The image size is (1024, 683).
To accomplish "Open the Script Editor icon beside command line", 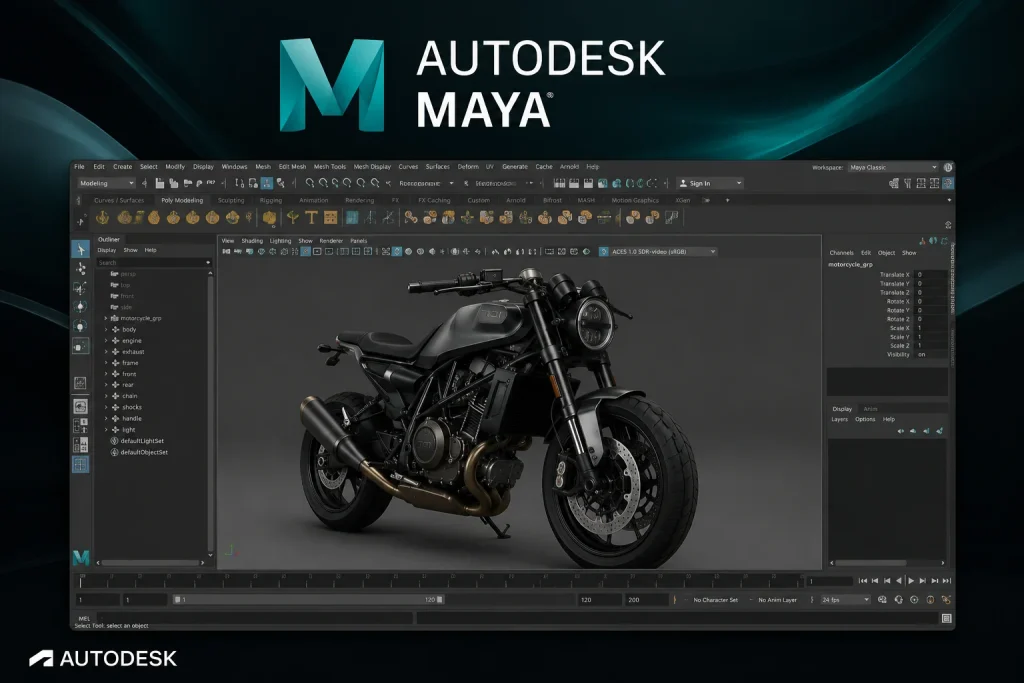I will (x=946, y=618).
